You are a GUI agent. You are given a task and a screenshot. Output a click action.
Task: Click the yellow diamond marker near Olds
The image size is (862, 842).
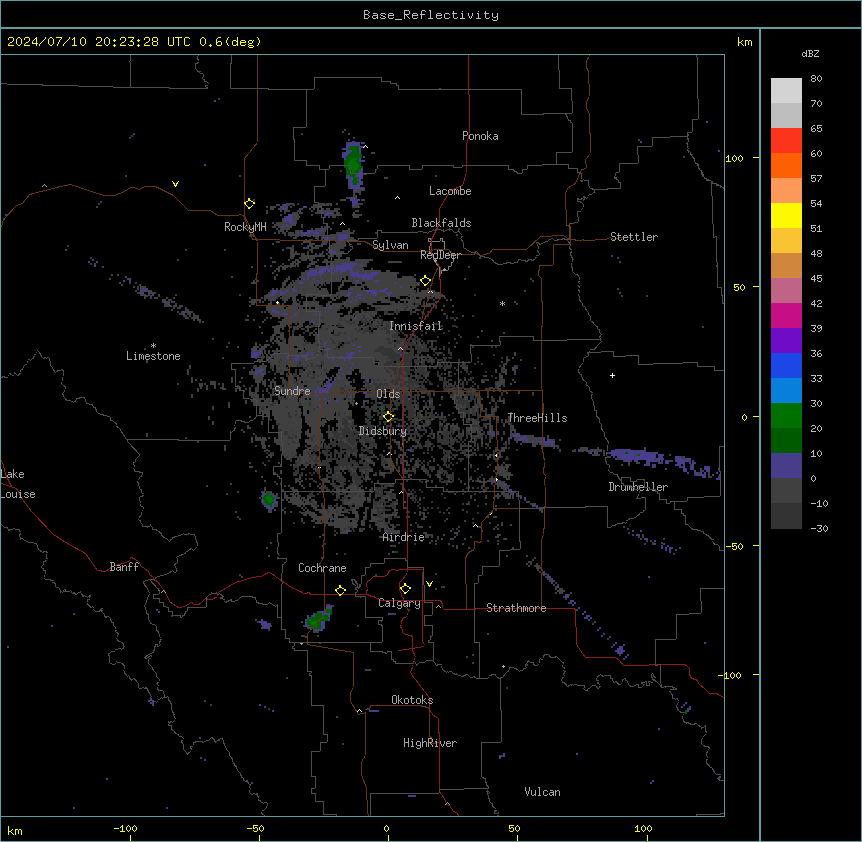point(388,417)
